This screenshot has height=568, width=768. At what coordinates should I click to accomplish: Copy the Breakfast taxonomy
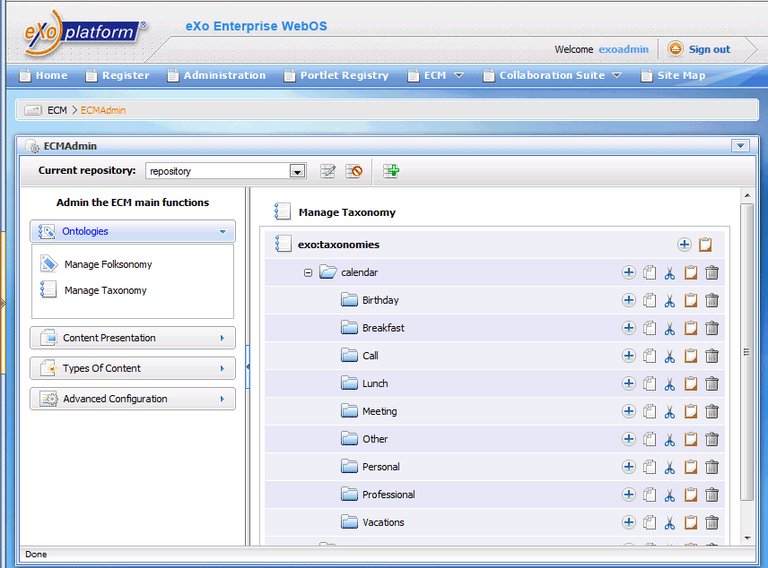[x=649, y=328]
